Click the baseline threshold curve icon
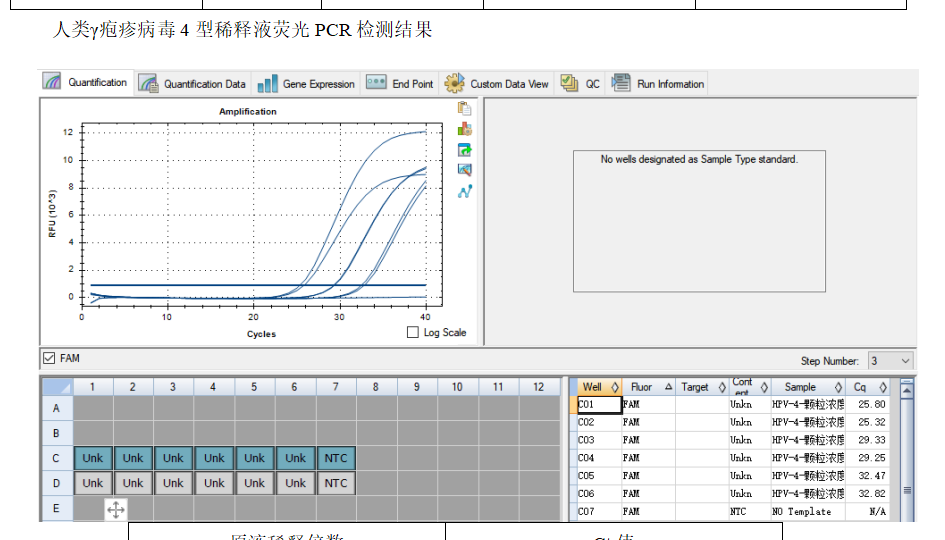The width and height of the screenshot is (945, 540). coord(465,191)
